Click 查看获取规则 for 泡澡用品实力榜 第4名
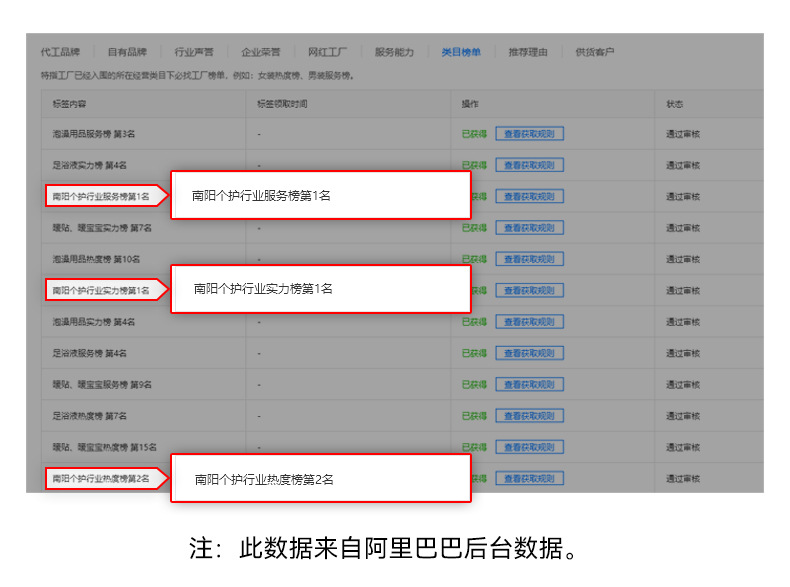Viewport: 790px width, 587px height. click(529, 322)
